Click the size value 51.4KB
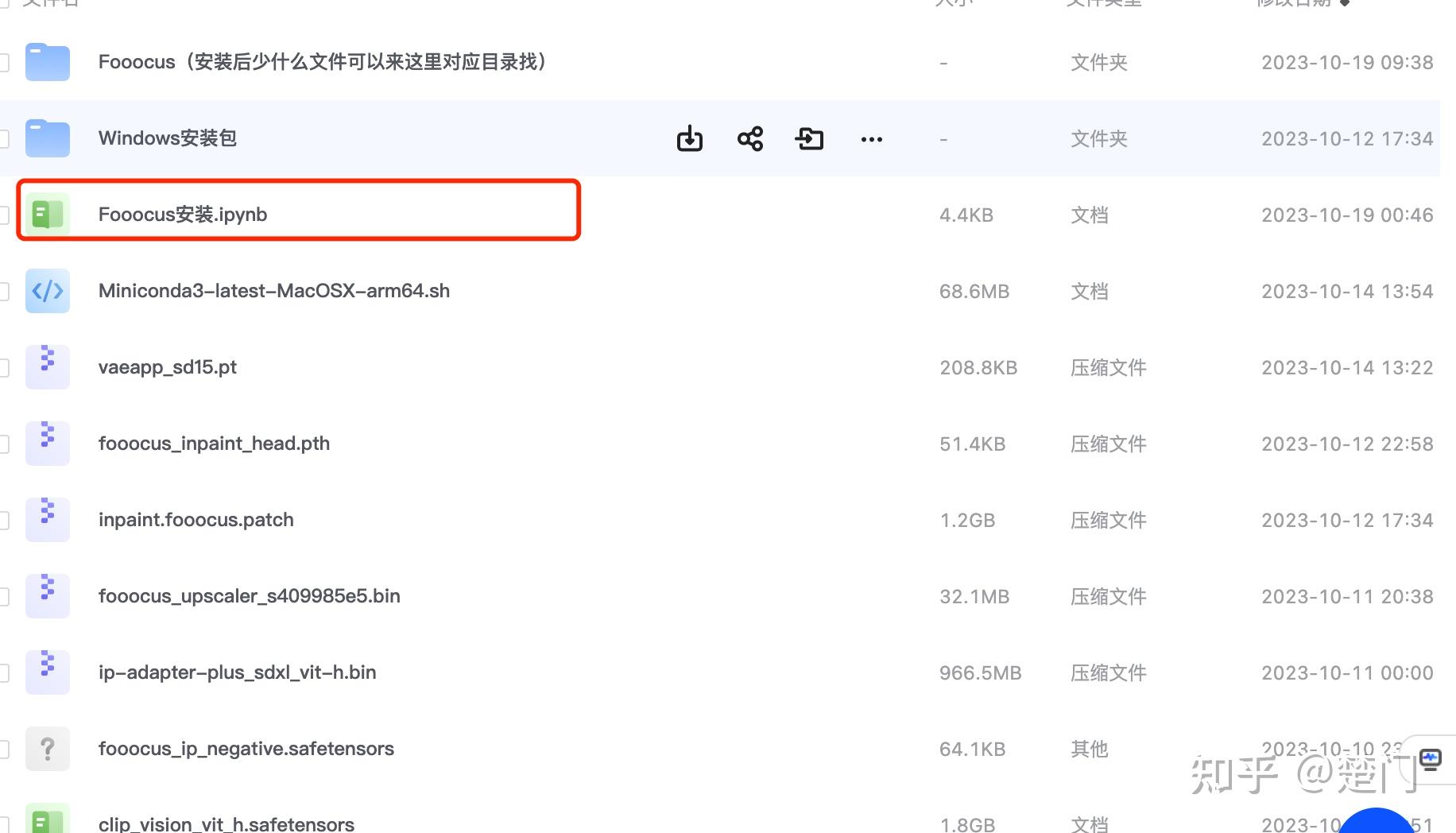This screenshot has width=1456, height=833. (973, 444)
